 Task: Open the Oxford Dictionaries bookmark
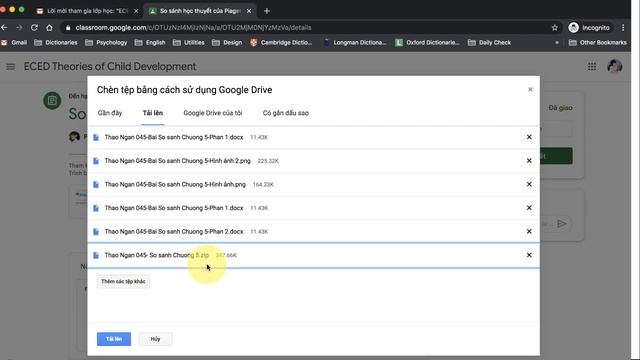click(427, 42)
